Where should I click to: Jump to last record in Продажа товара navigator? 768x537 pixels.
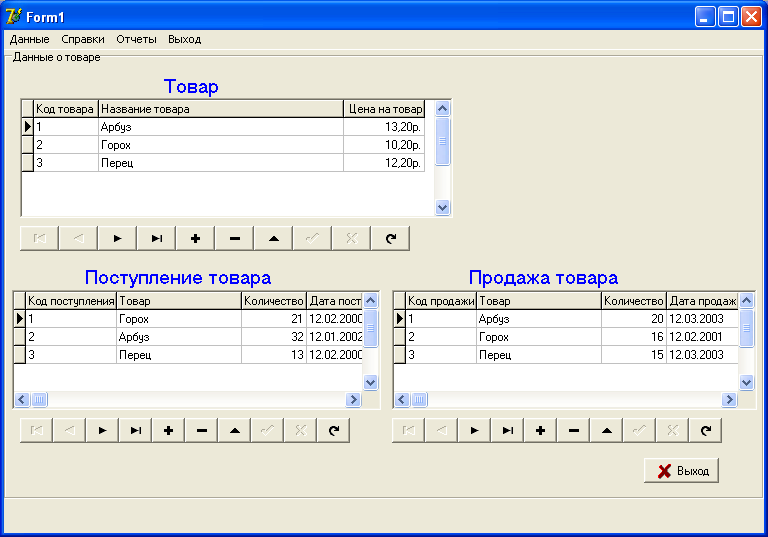[508, 431]
